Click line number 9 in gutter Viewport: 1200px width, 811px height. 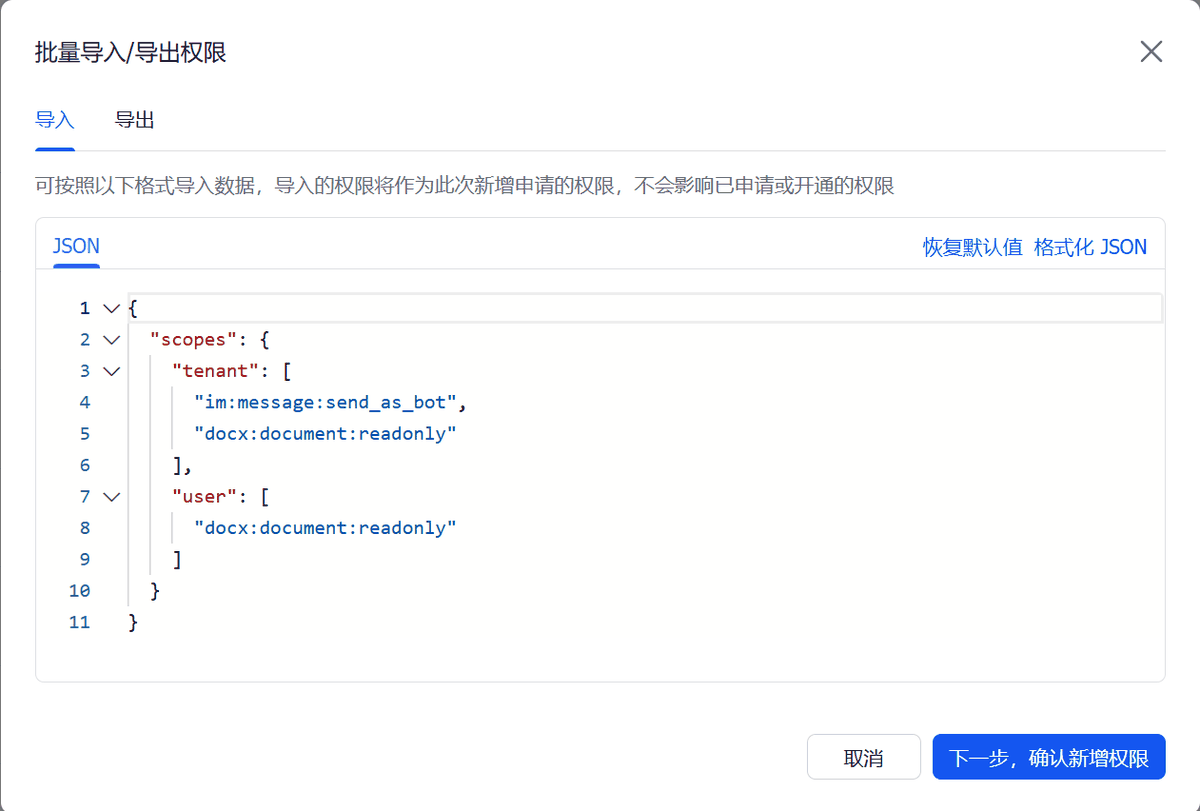85,559
